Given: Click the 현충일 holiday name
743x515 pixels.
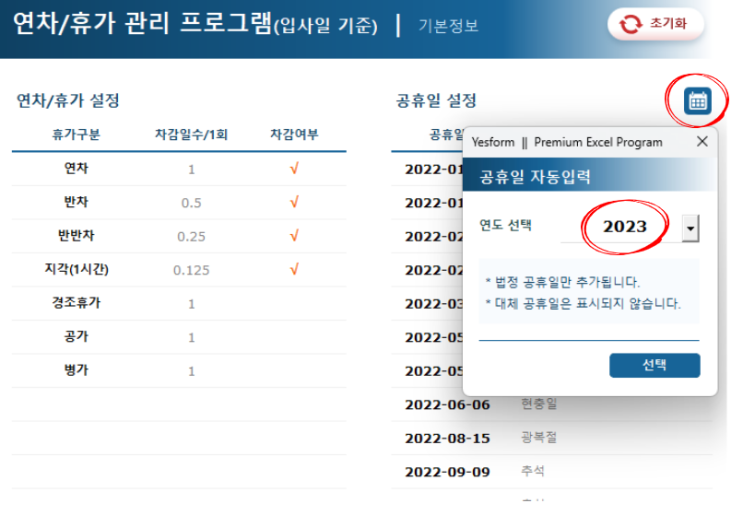Looking at the screenshot, I should tap(539, 404).
